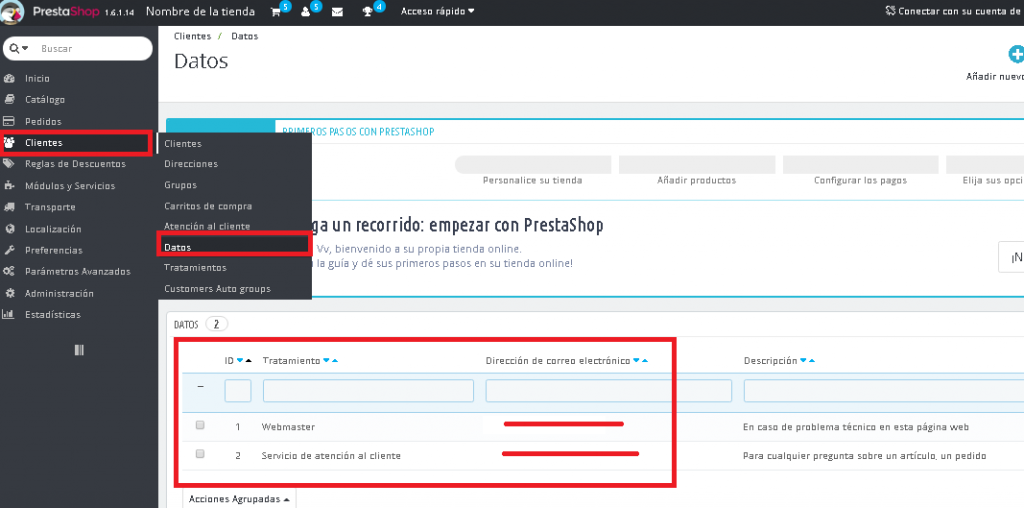Screen dimensions: 1024x508
Task: Sort Dirección de correo electrónico descending arrow
Action: (x=636, y=360)
